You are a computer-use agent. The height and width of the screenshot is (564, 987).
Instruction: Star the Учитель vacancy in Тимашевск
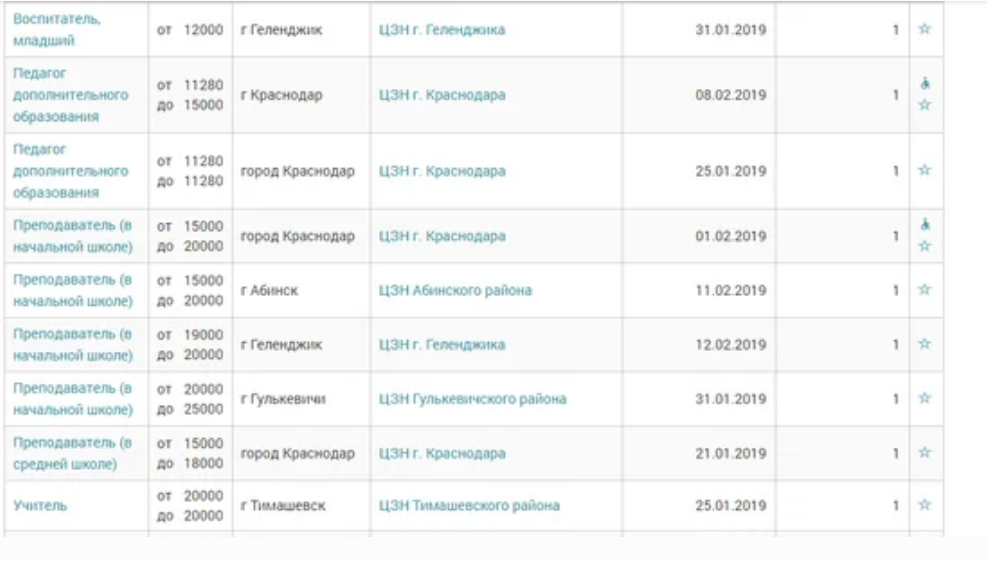(x=924, y=505)
